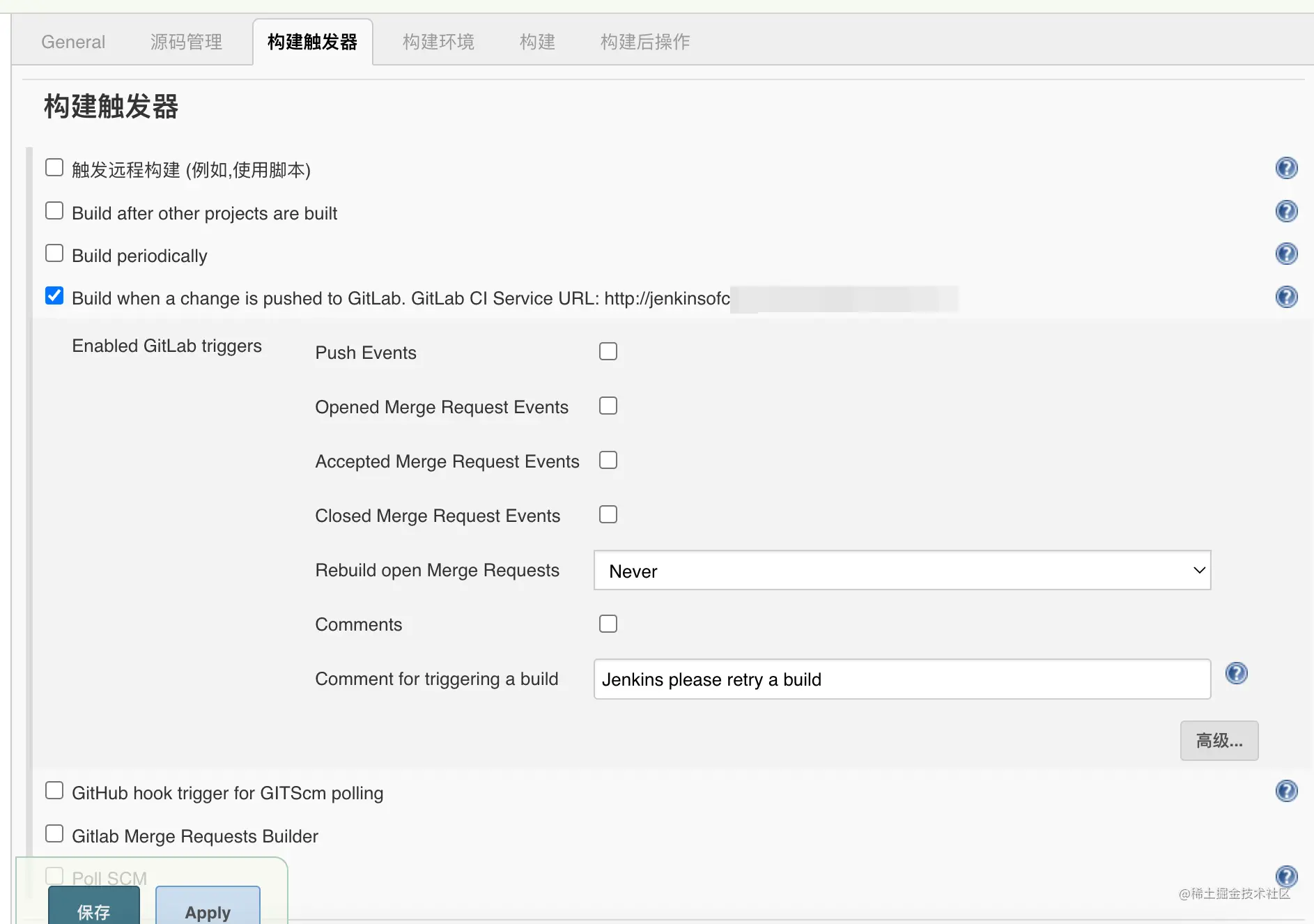The height and width of the screenshot is (924, 1314).
Task: Check Build after other projects are built
Action: [x=54, y=210]
